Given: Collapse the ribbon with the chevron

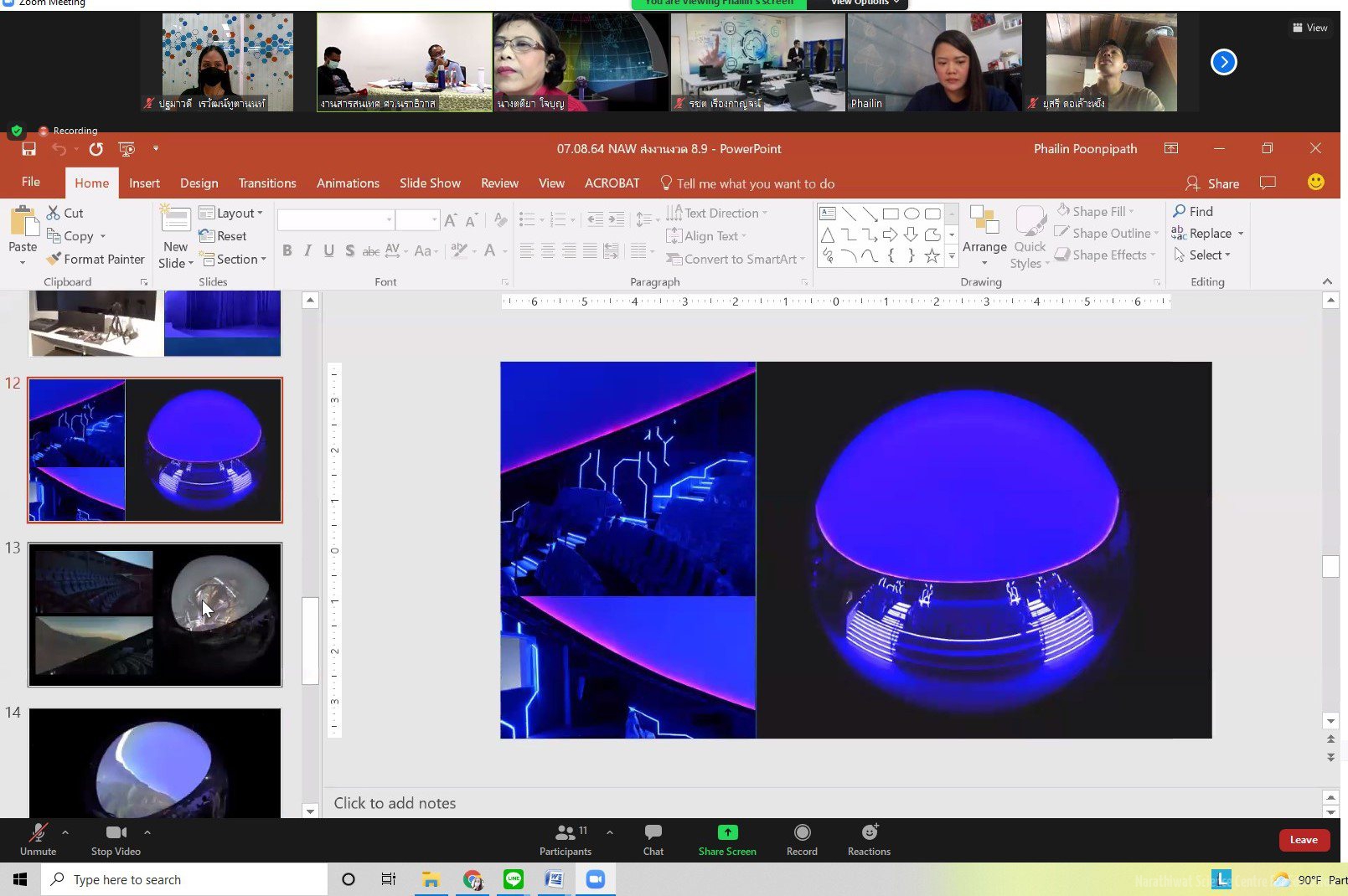Looking at the screenshot, I should 1327,281.
